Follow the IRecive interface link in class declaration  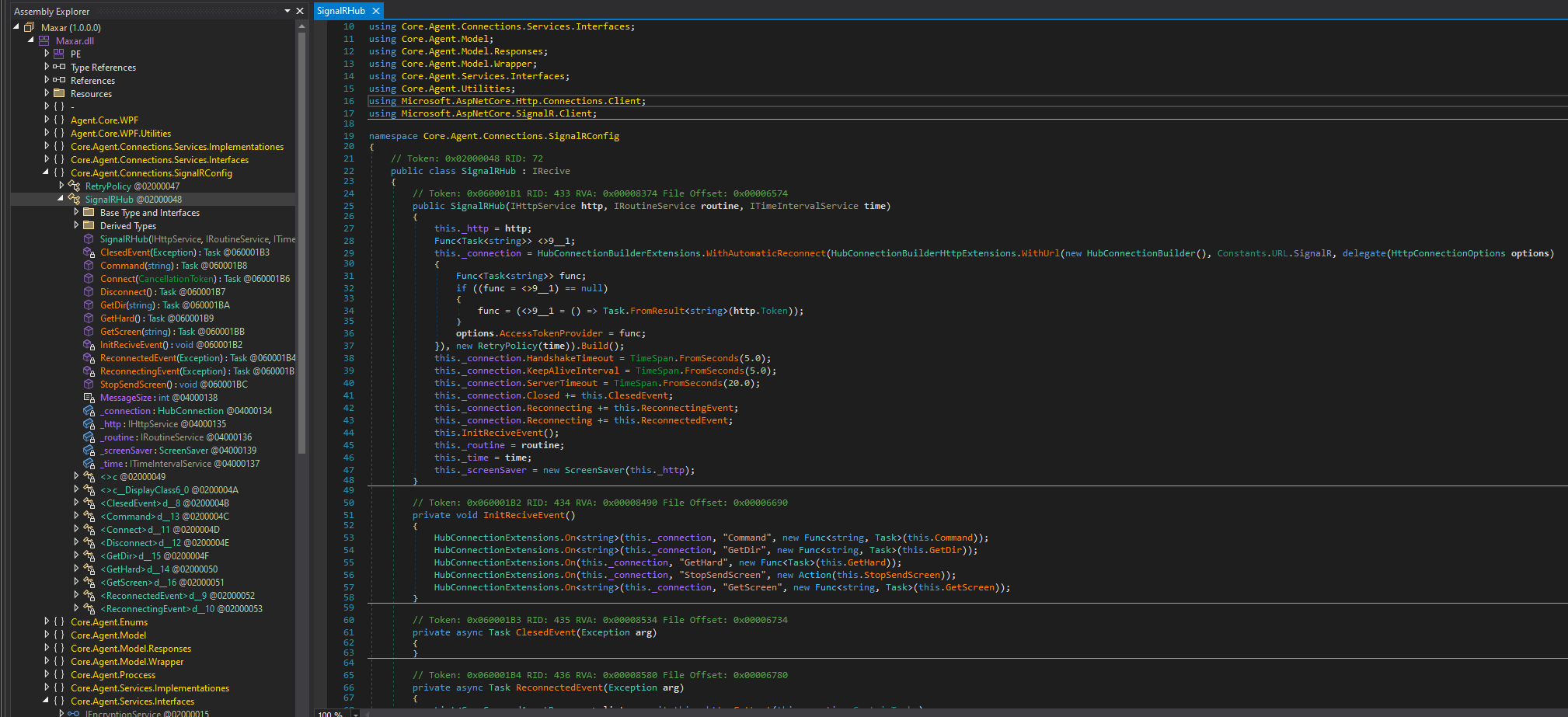coord(551,171)
